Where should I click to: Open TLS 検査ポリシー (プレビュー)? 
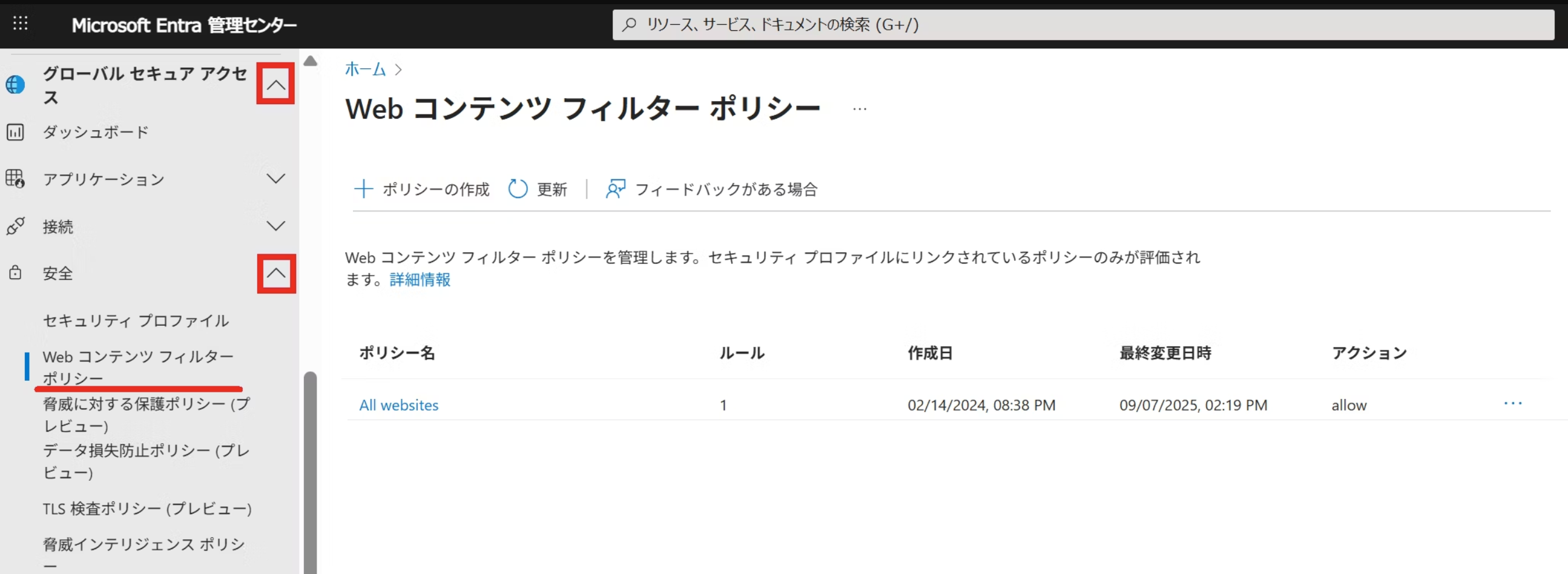coord(147,508)
